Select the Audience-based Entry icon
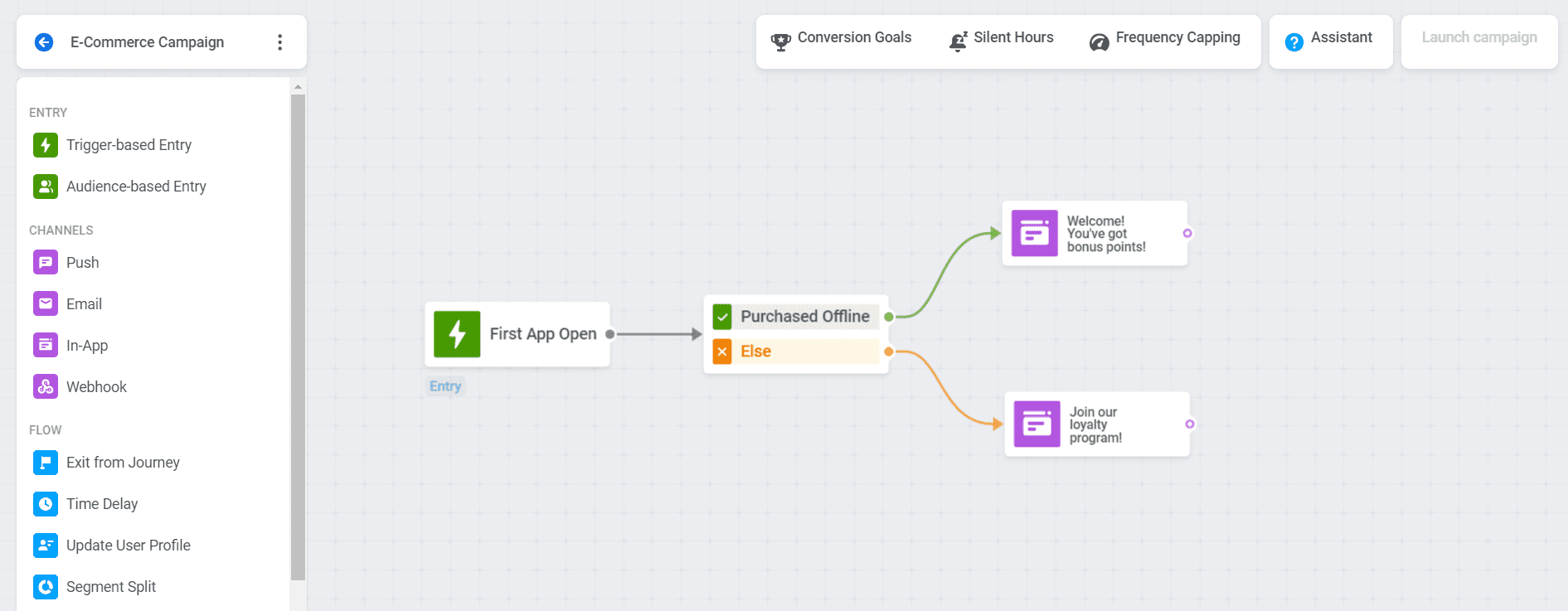Image resolution: width=1568 pixels, height=611 pixels. pos(46,187)
